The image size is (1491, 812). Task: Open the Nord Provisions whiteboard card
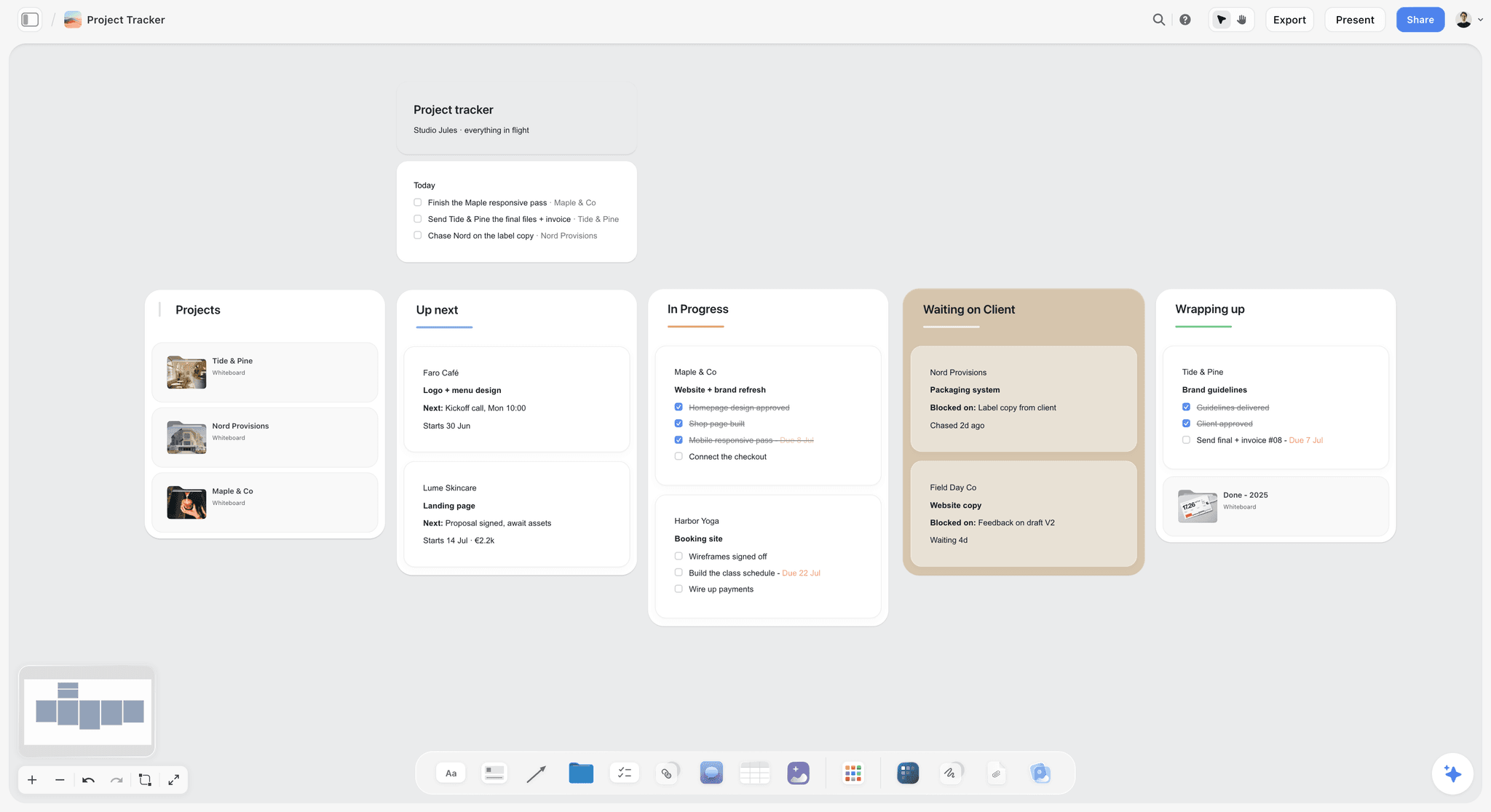point(265,437)
